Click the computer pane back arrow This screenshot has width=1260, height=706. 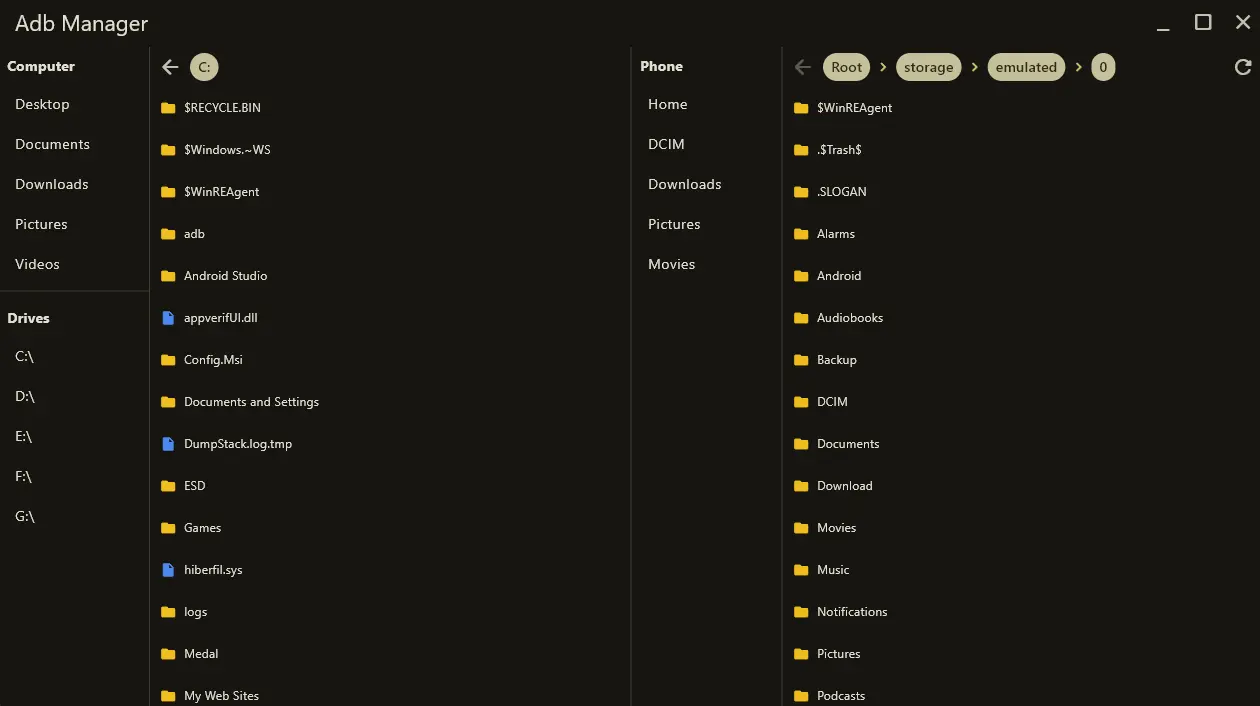click(170, 67)
